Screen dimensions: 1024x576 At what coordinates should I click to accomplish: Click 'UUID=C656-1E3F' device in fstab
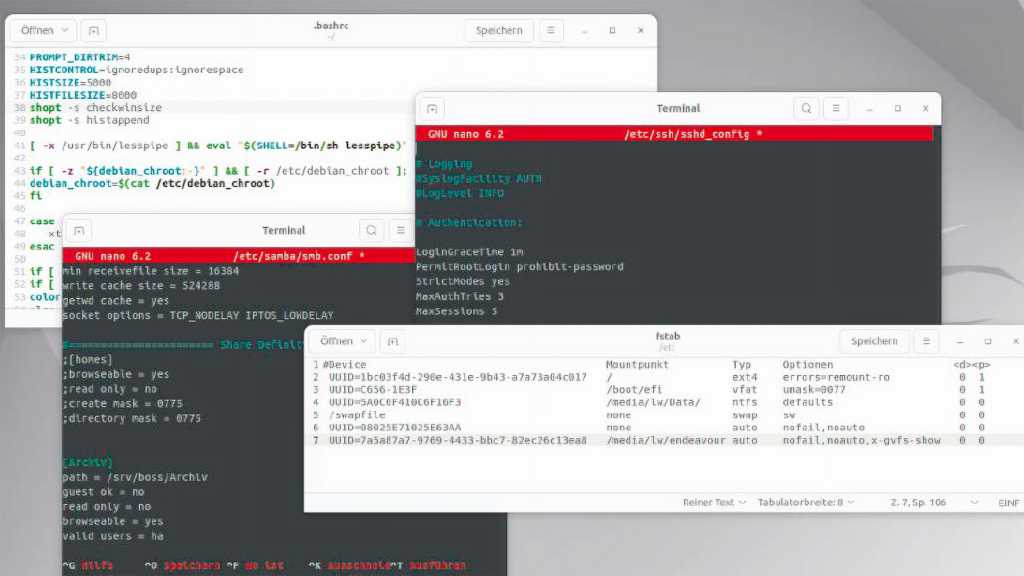tap(373, 390)
